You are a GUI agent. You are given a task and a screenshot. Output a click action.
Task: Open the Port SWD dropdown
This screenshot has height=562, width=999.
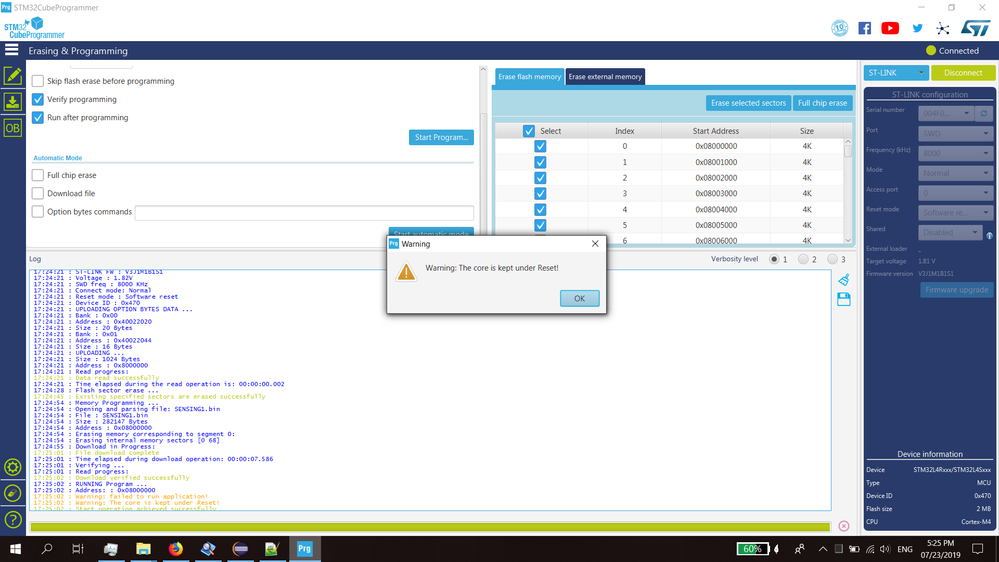coord(955,133)
